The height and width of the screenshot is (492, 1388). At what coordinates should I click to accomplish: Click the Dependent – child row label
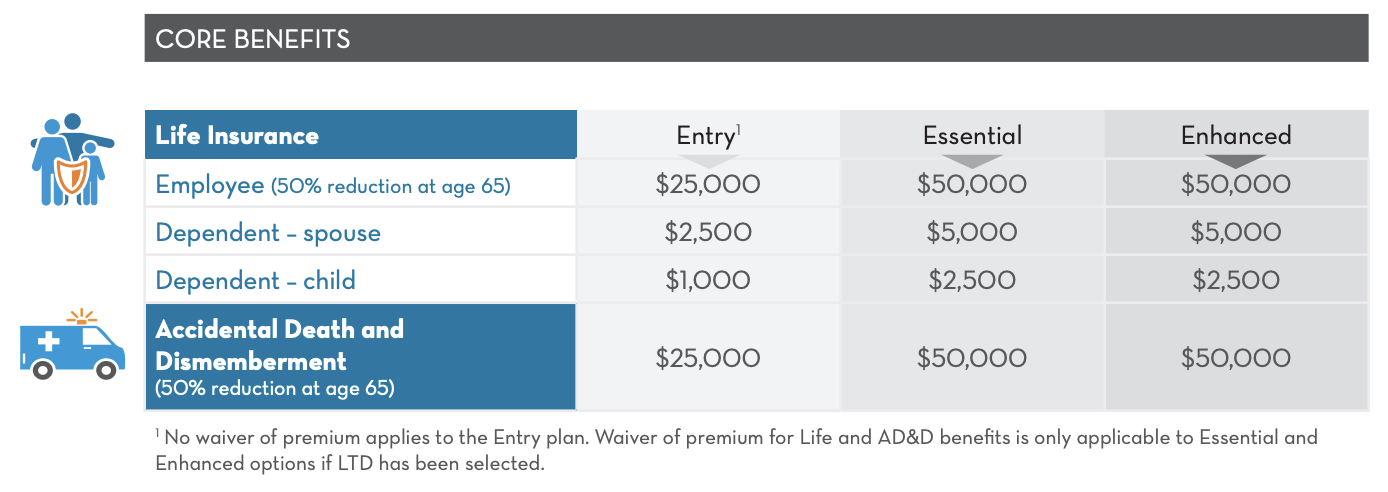click(255, 281)
